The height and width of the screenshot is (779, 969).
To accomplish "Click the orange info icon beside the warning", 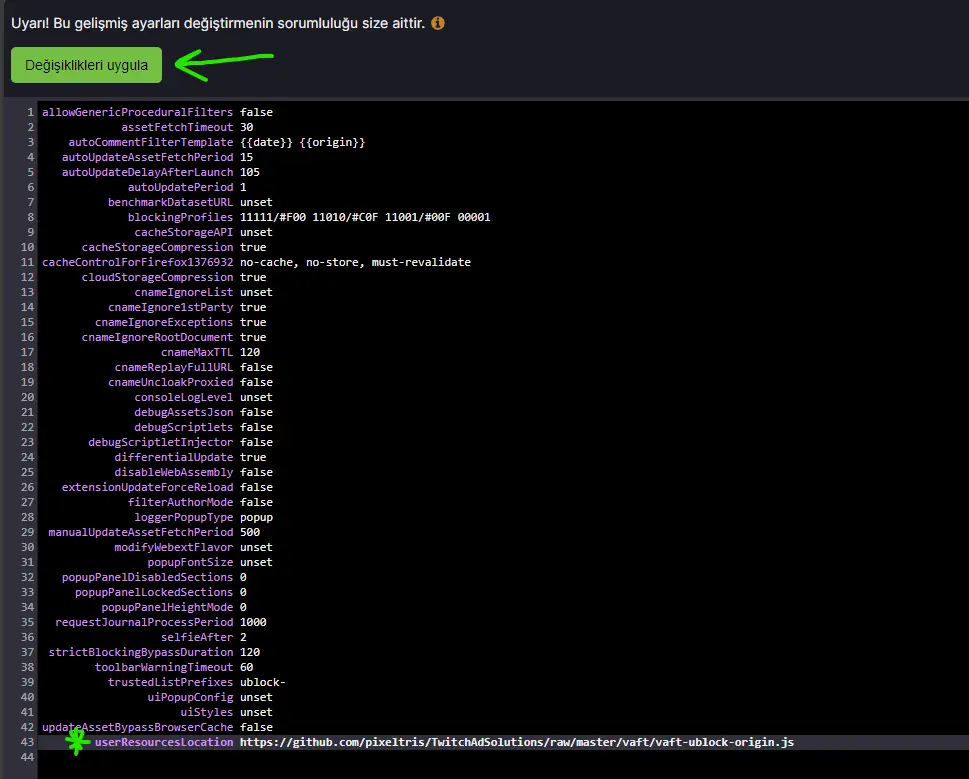I will pos(438,23).
